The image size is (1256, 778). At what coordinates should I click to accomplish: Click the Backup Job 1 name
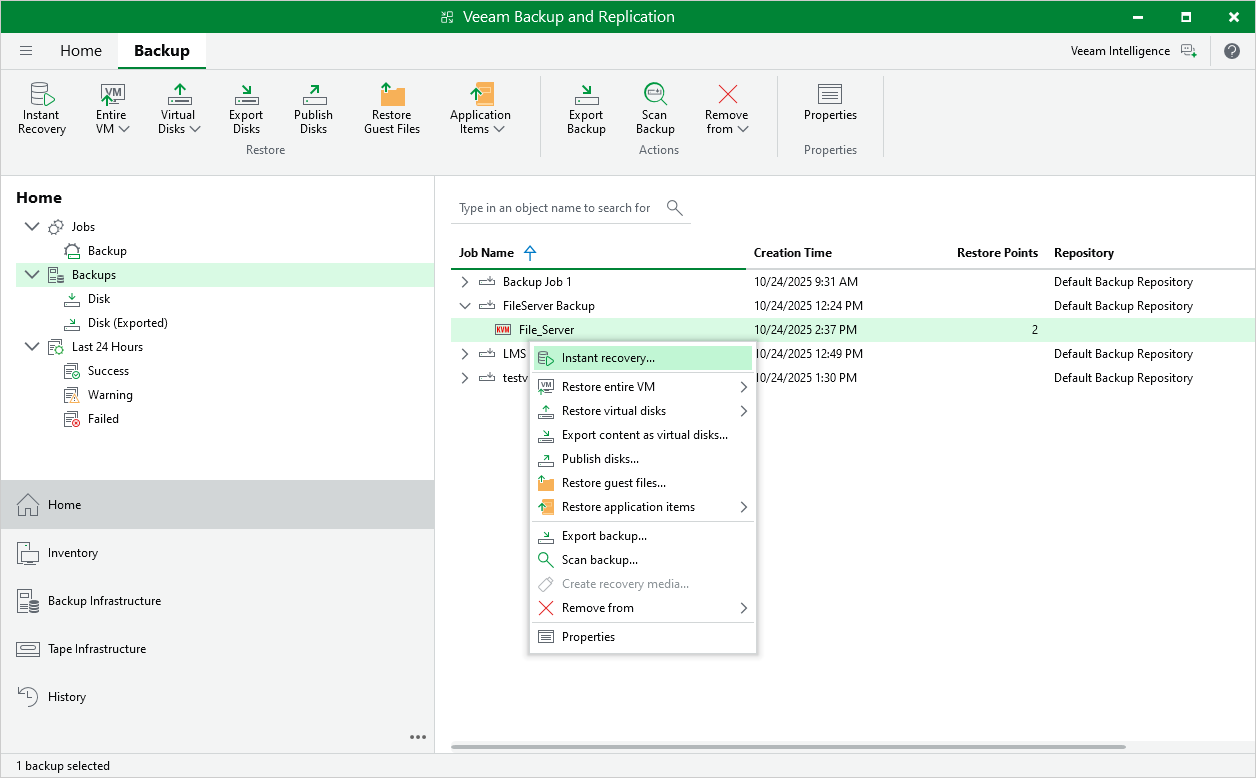click(x=537, y=282)
